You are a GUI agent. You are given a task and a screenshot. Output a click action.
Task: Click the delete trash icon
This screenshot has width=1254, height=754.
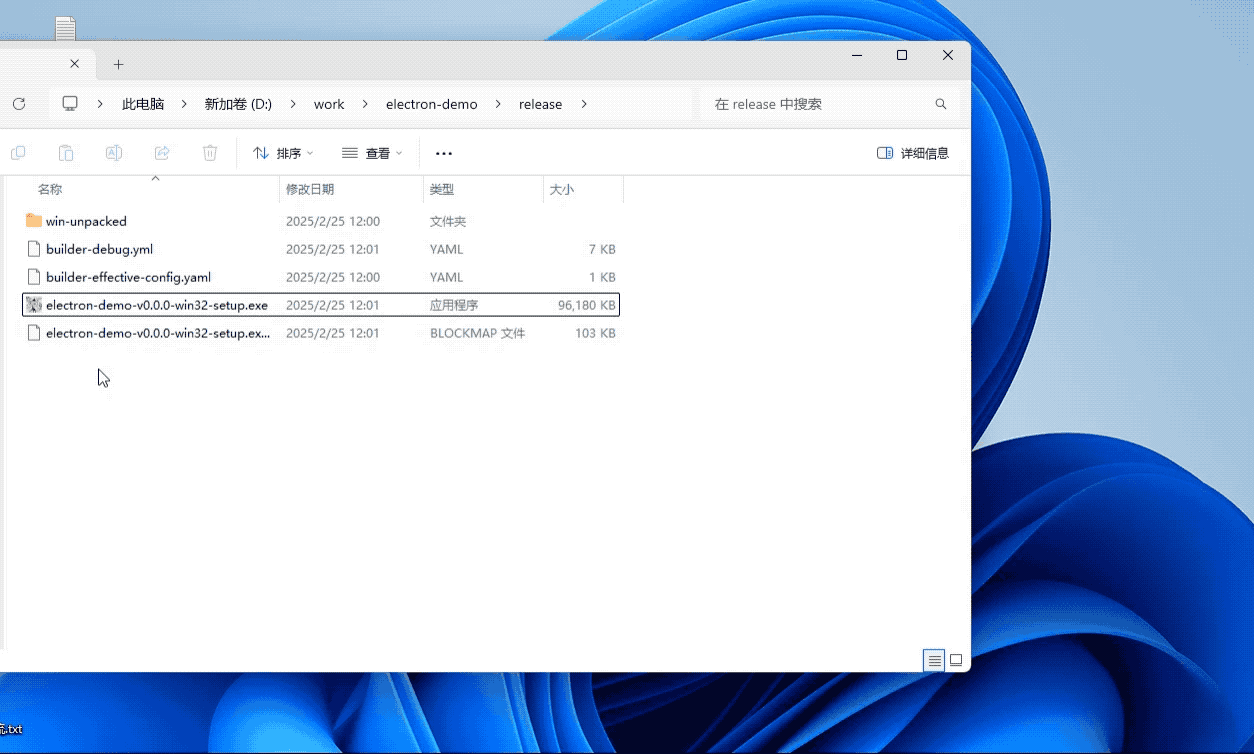(210, 153)
